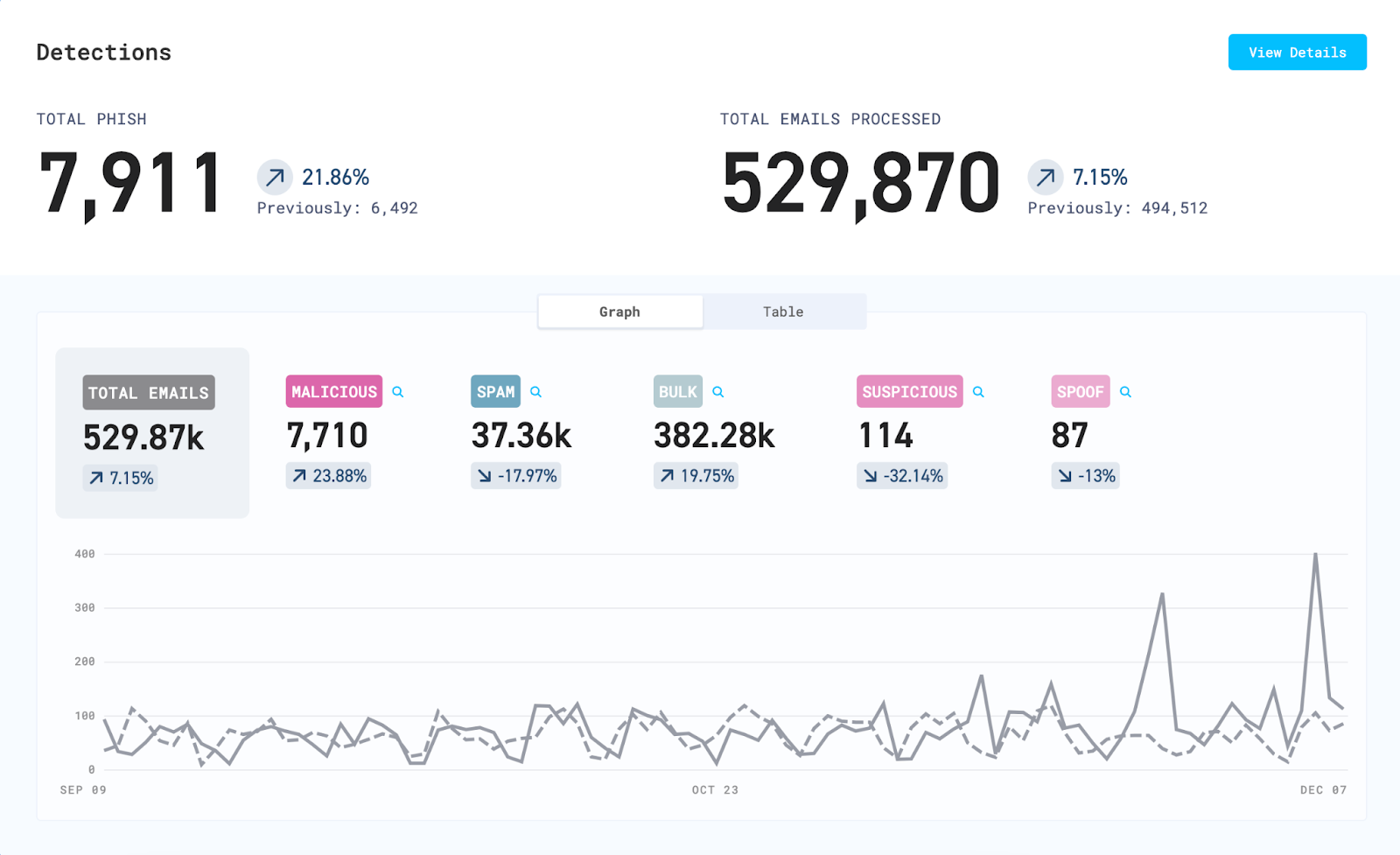Click the Total Phish trend arrow icon
This screenshot has height=855, width=1400.
(x=275, y=178)
